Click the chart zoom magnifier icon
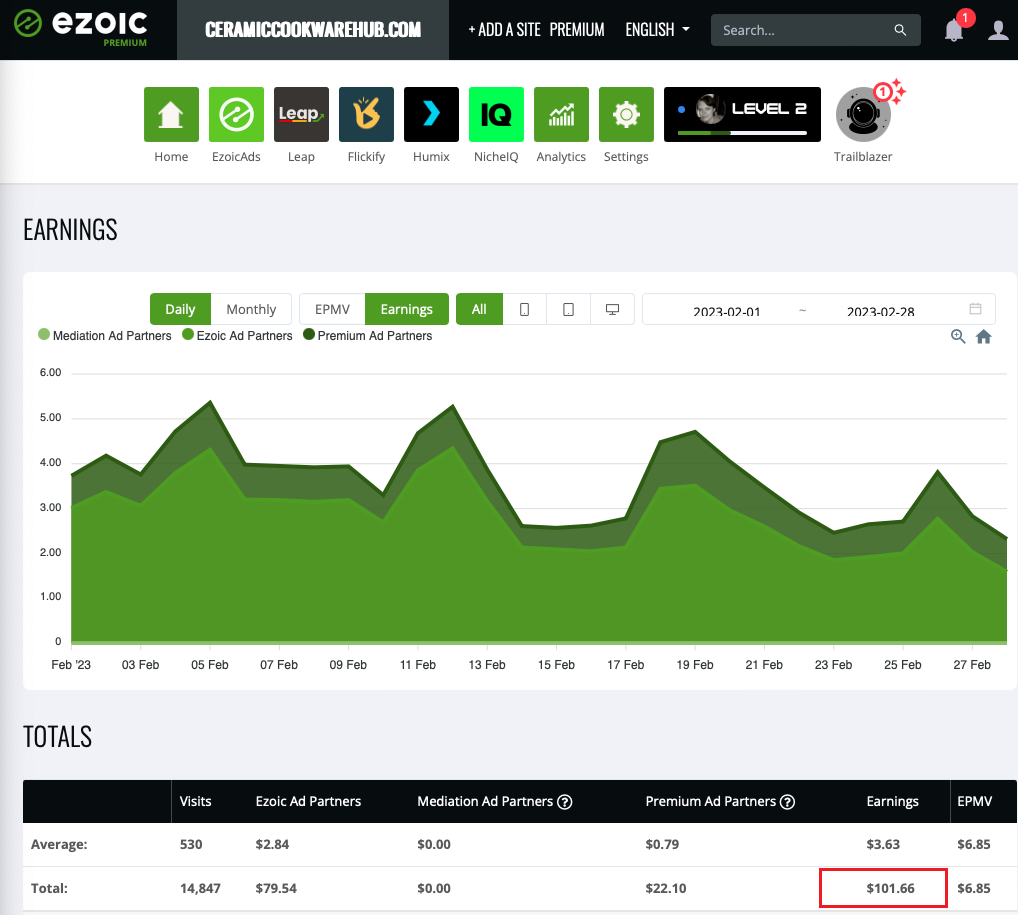1018x915 pixels. (x=958, y=336)
